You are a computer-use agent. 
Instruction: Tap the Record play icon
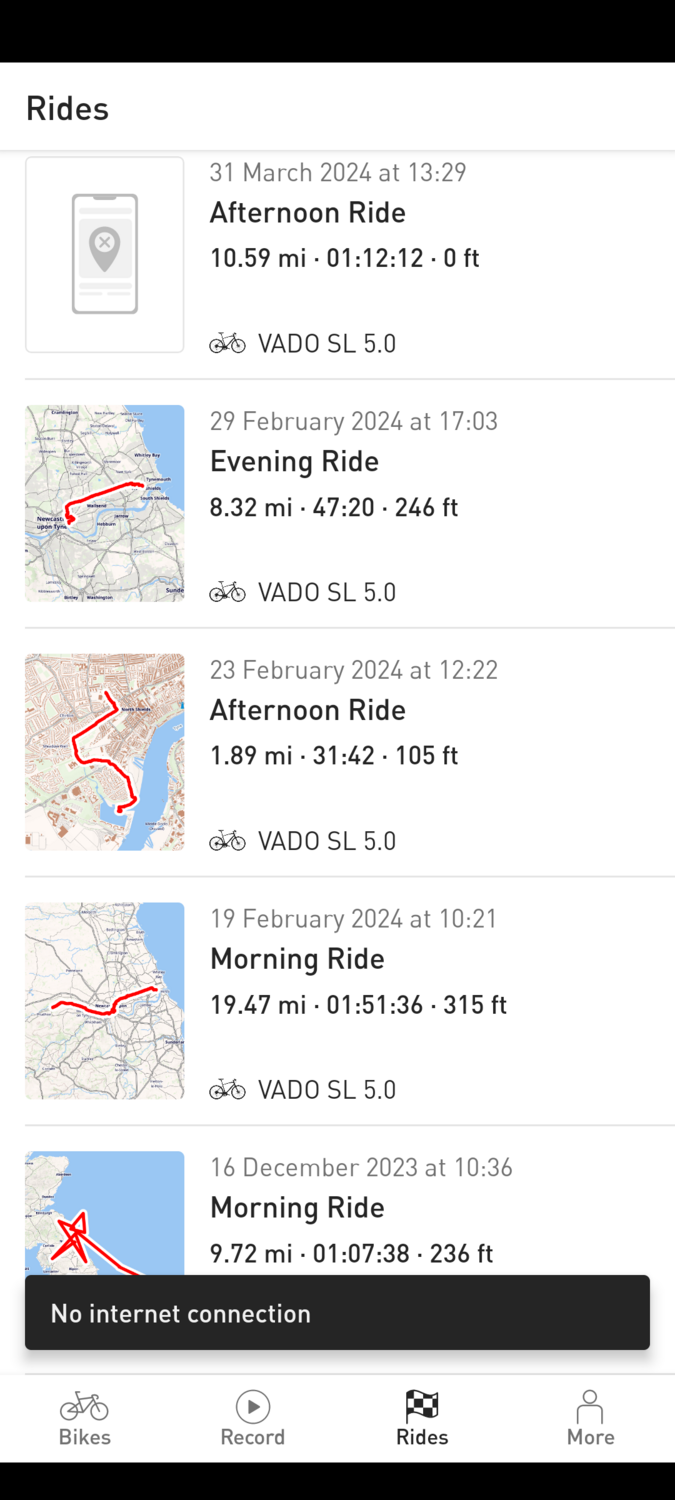[253, 1406]
